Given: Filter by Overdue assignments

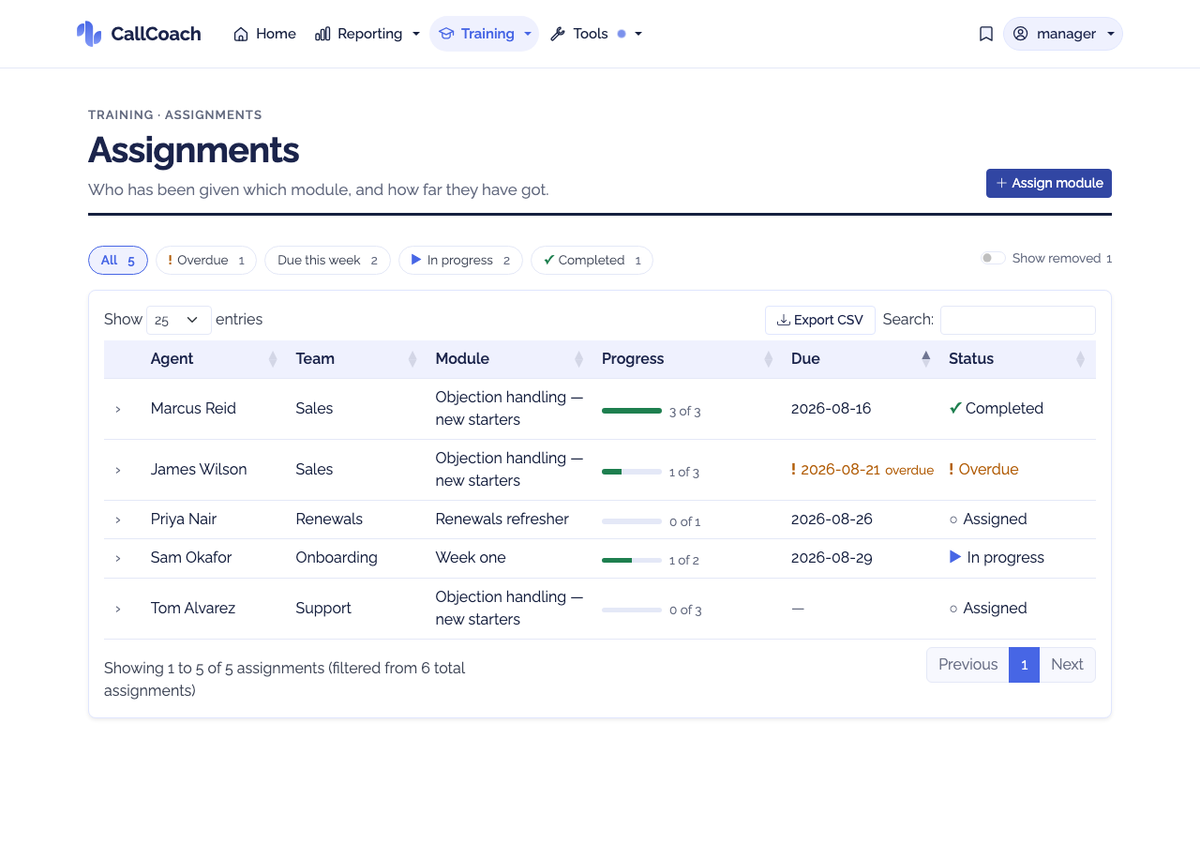Looking at the screenshot, I should tap(206, 260).
